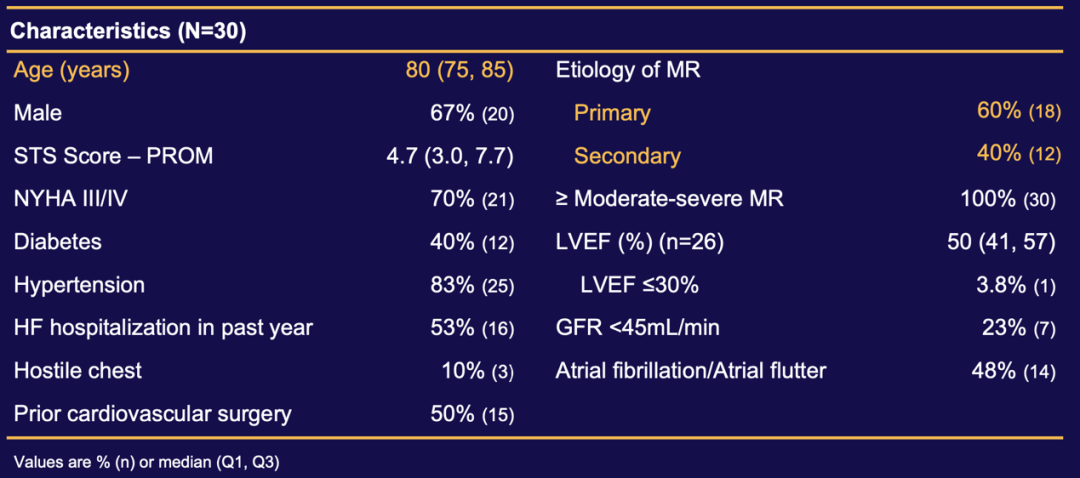Click the ≥ Moderate-severe MR label
1080x478 pixels.
pyautogui.click(x=670, y=199)
